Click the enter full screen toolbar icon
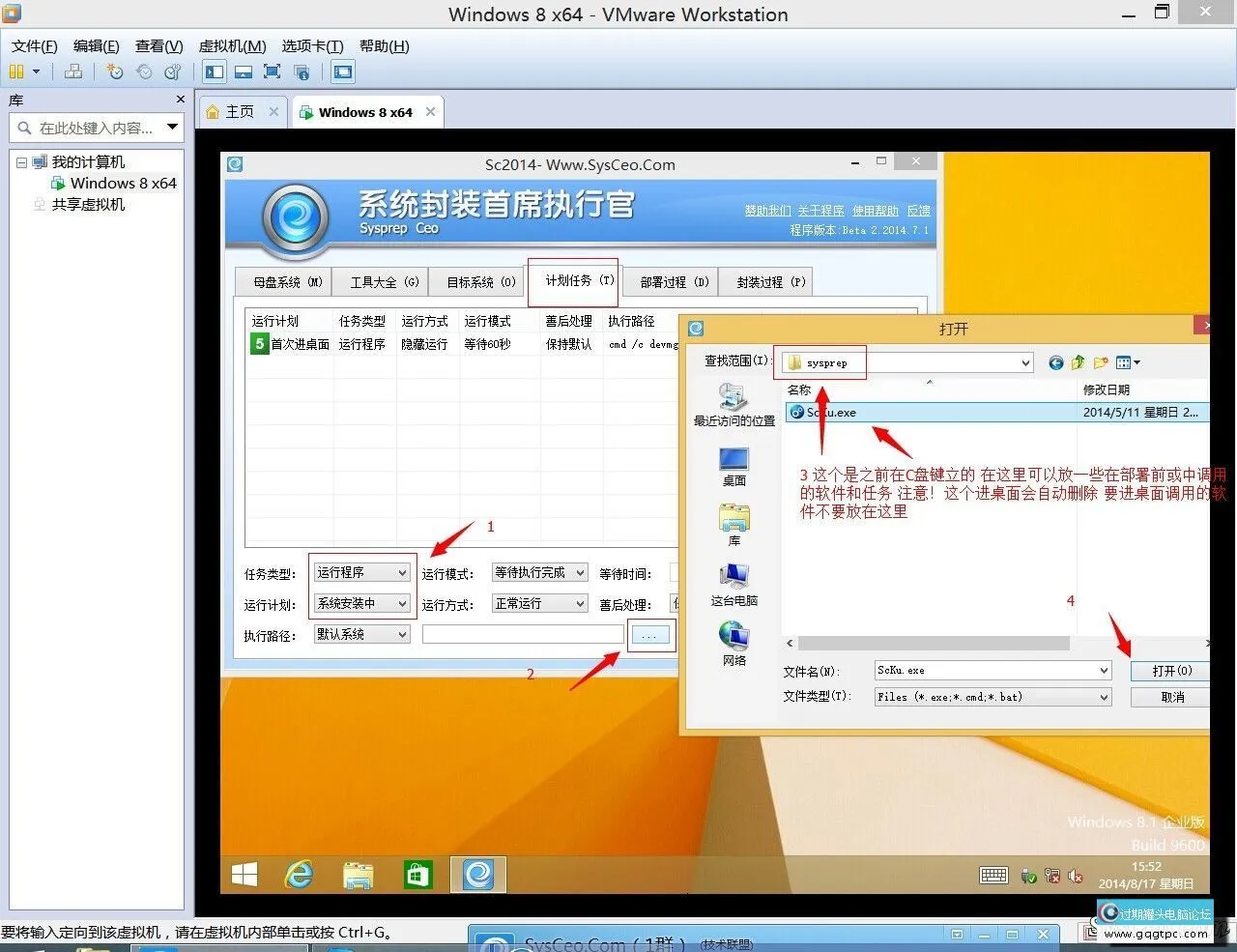Viewport: 1237px width, 952px height. click(272, 72)
